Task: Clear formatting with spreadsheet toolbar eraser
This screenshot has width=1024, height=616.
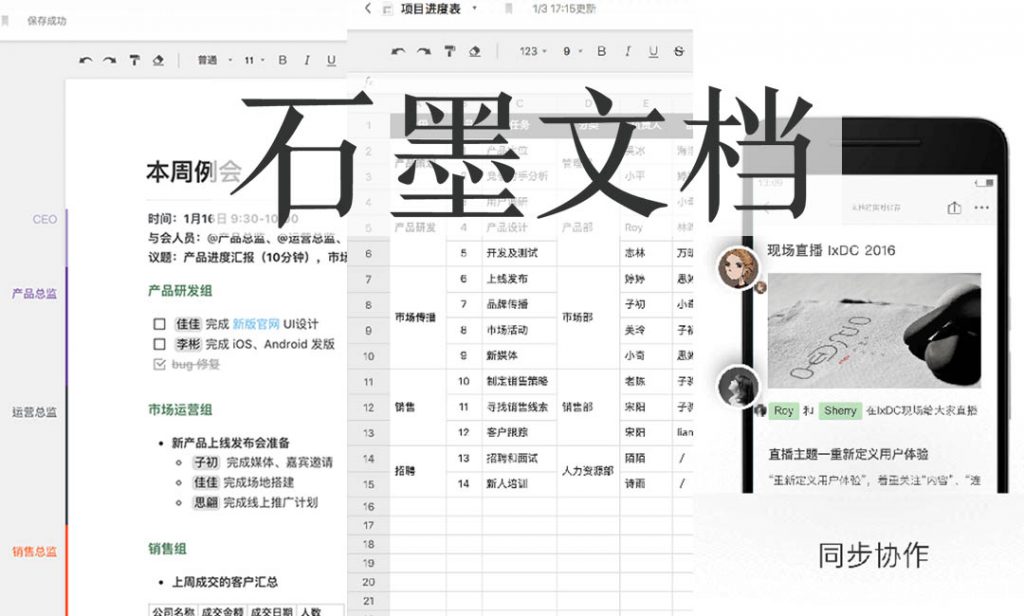Action: click(x=475, y=51)
